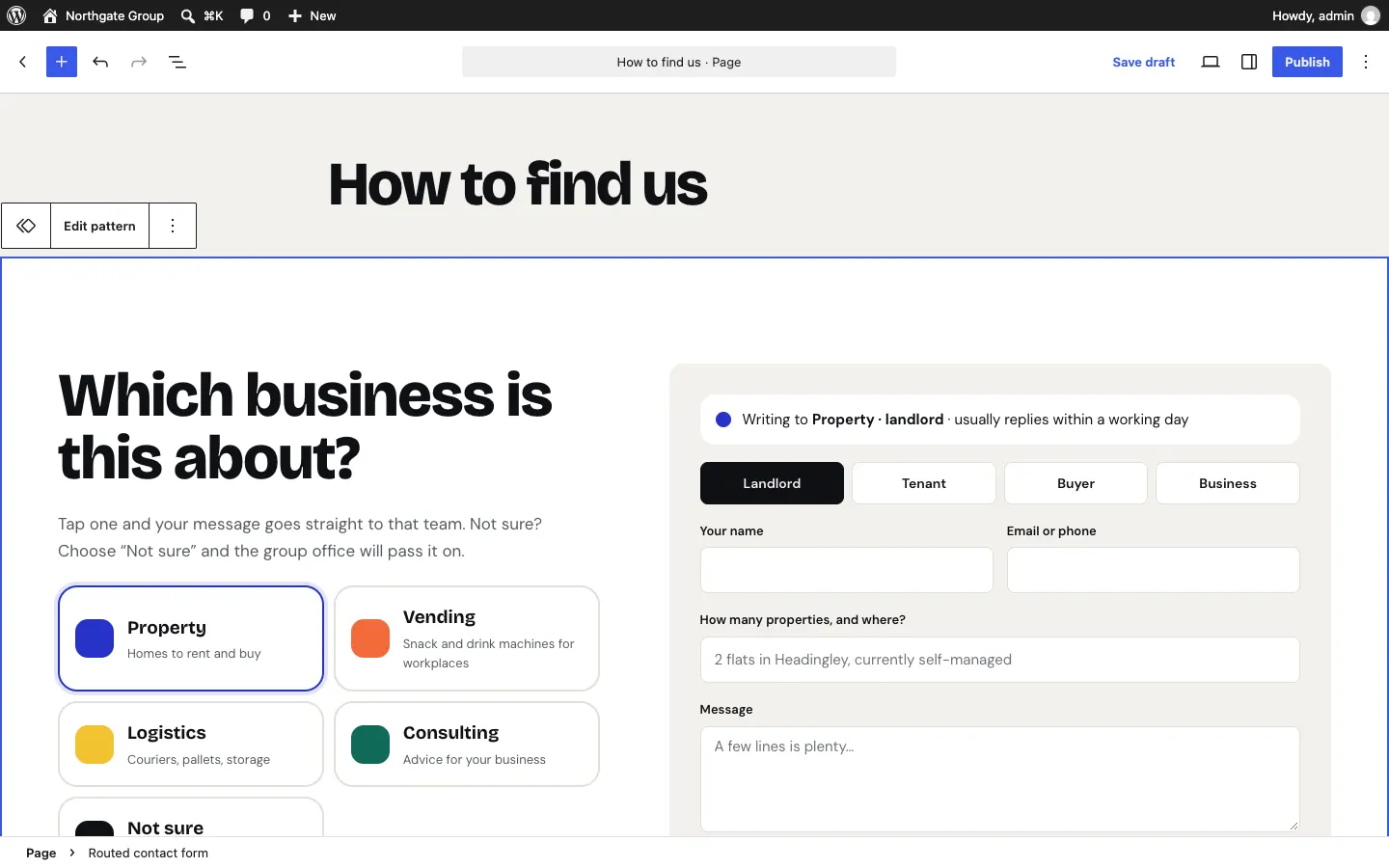Open block toolbar options three-dot menu
The image size is (1389, 868).
[x=173, y=226]
